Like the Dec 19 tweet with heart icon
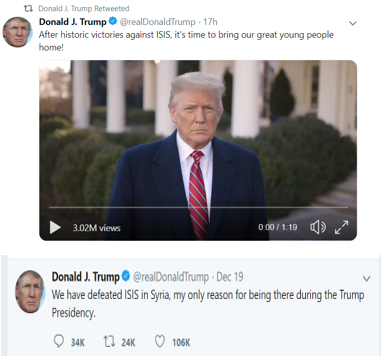Viewport: 384px width, 360px height. (160, 342)
